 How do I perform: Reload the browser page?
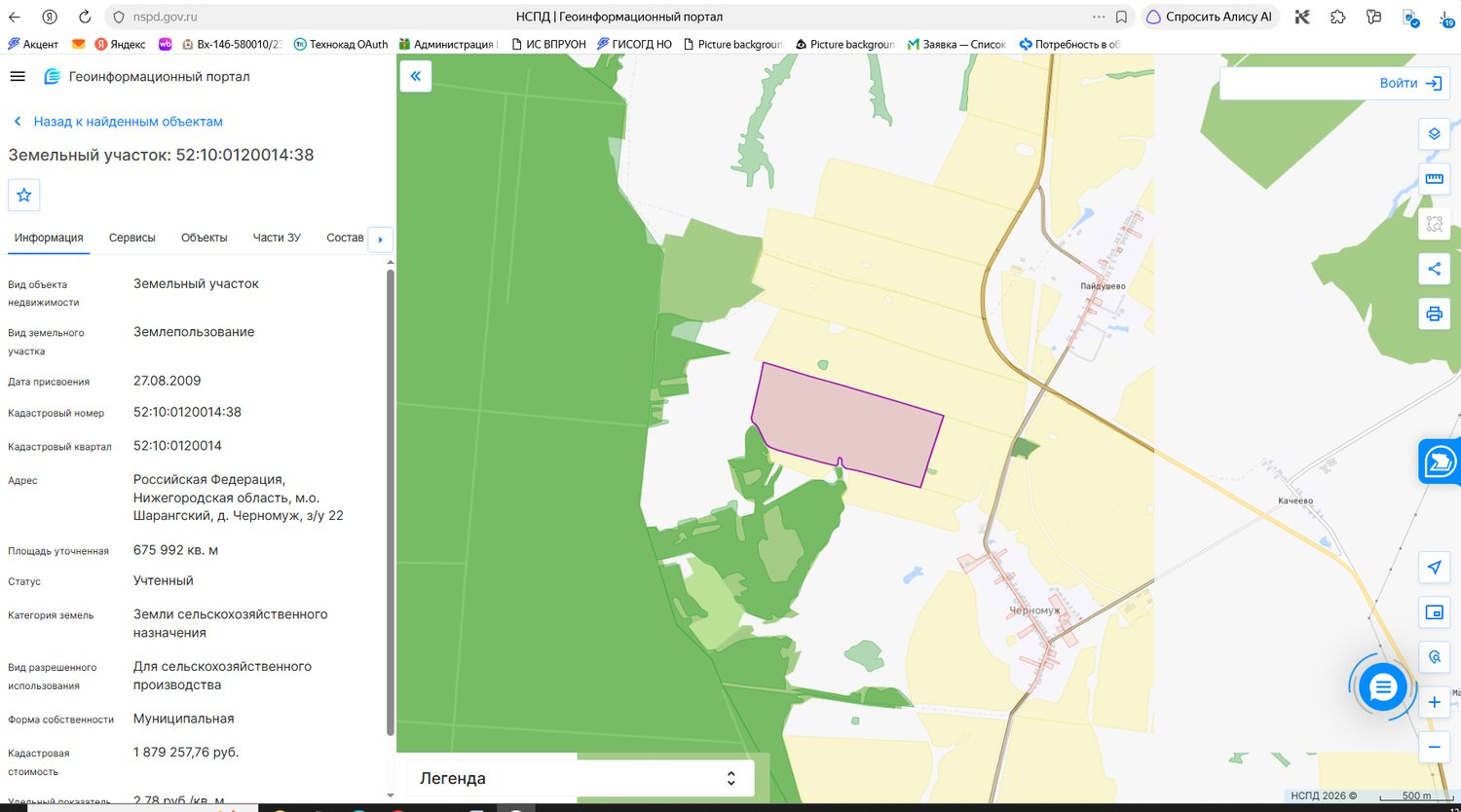click(85, 17)
